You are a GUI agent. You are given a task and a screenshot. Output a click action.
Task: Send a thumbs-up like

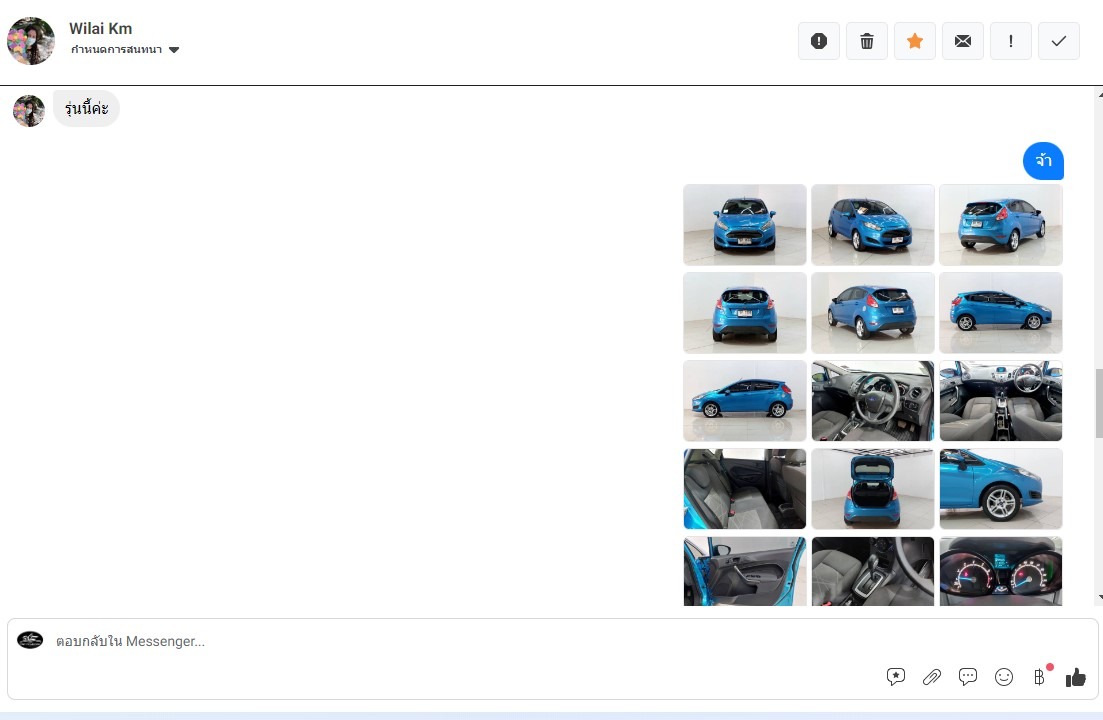[1076, 677]
